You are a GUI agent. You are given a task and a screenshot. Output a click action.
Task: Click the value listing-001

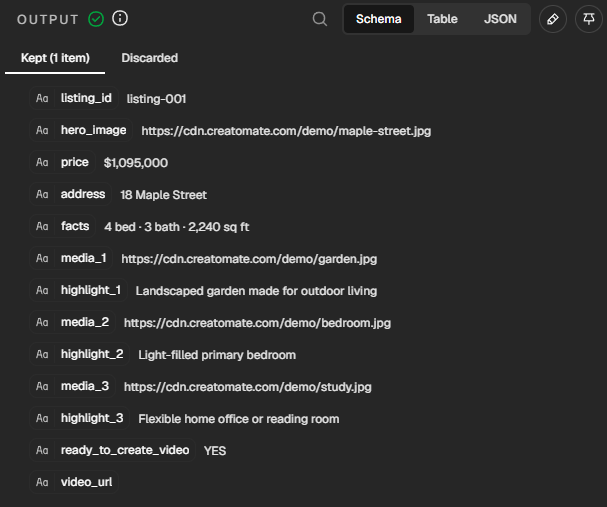click(x=156, y=99)
